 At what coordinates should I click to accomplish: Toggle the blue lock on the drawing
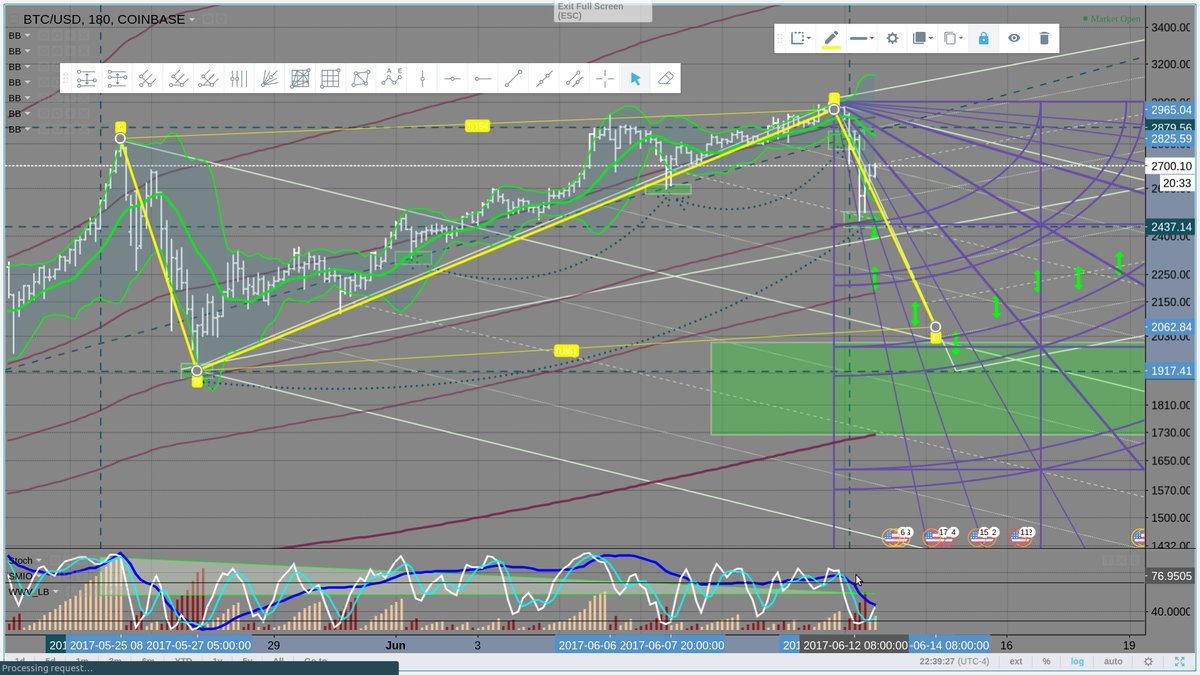tap(983, 38)
